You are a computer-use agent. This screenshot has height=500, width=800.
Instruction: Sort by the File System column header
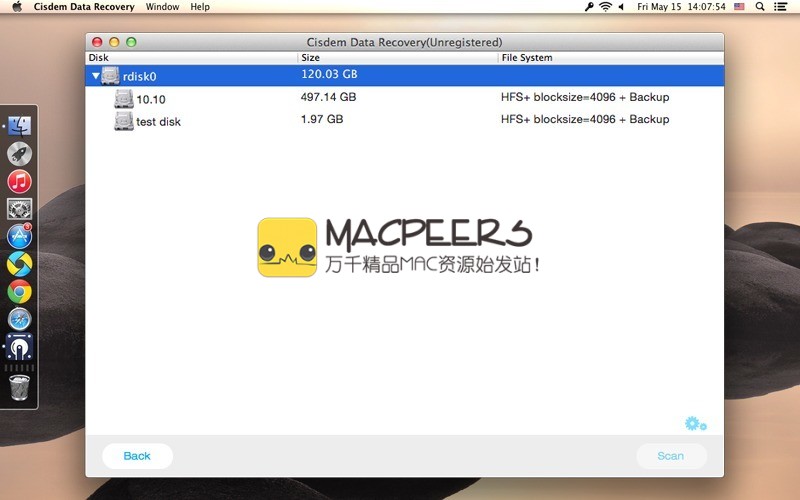tap(611, 58)
